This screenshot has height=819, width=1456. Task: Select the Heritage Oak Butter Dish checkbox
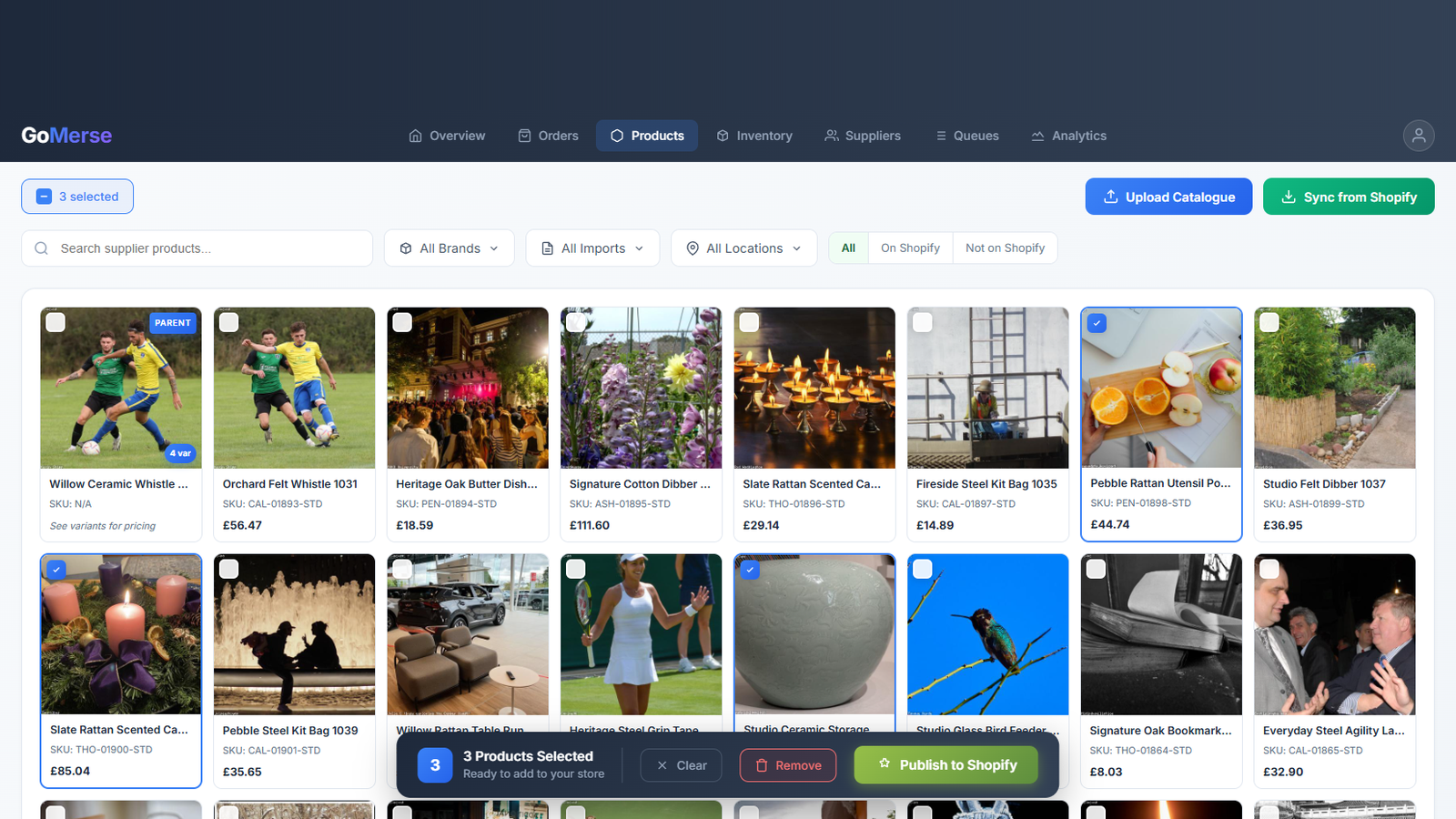[x=402, y=322]
